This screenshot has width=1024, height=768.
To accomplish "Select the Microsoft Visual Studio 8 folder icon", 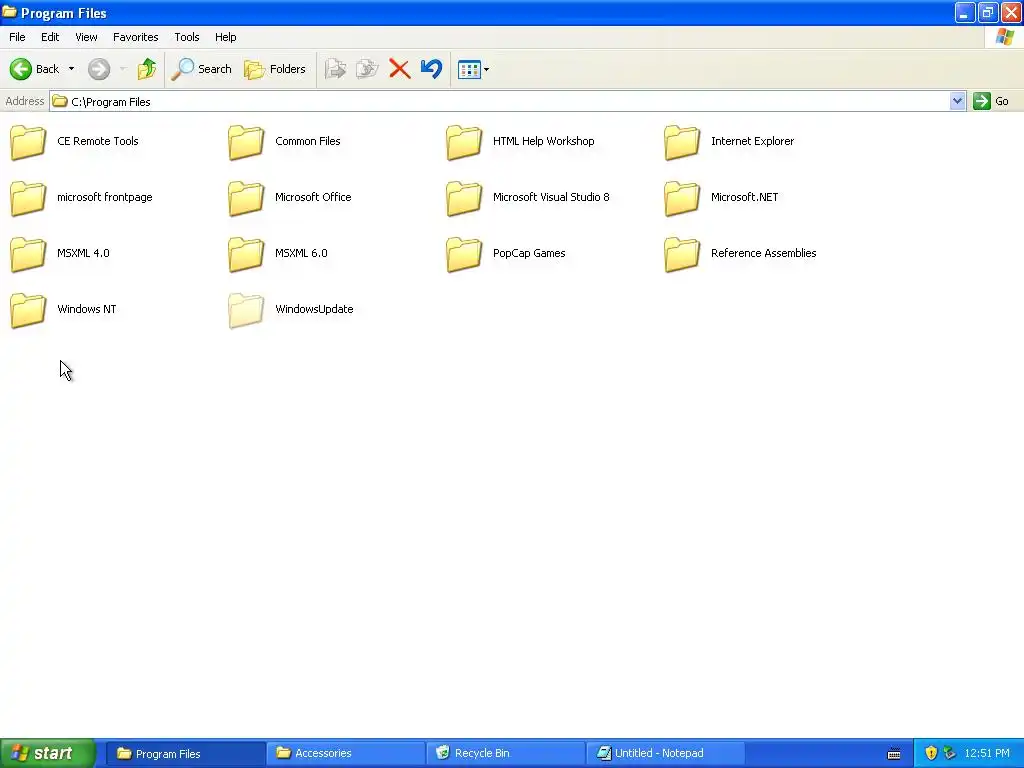I will (464, 198).
